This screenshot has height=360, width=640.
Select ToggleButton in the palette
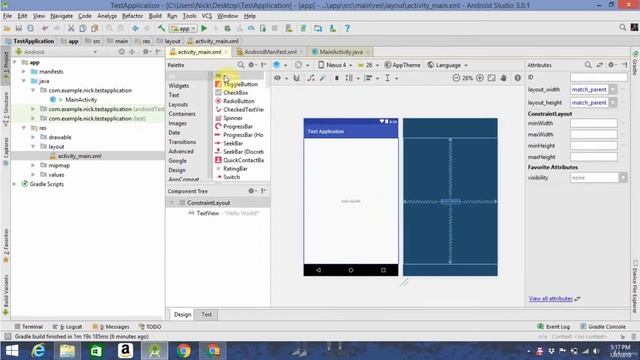click(x=240, y=84)
